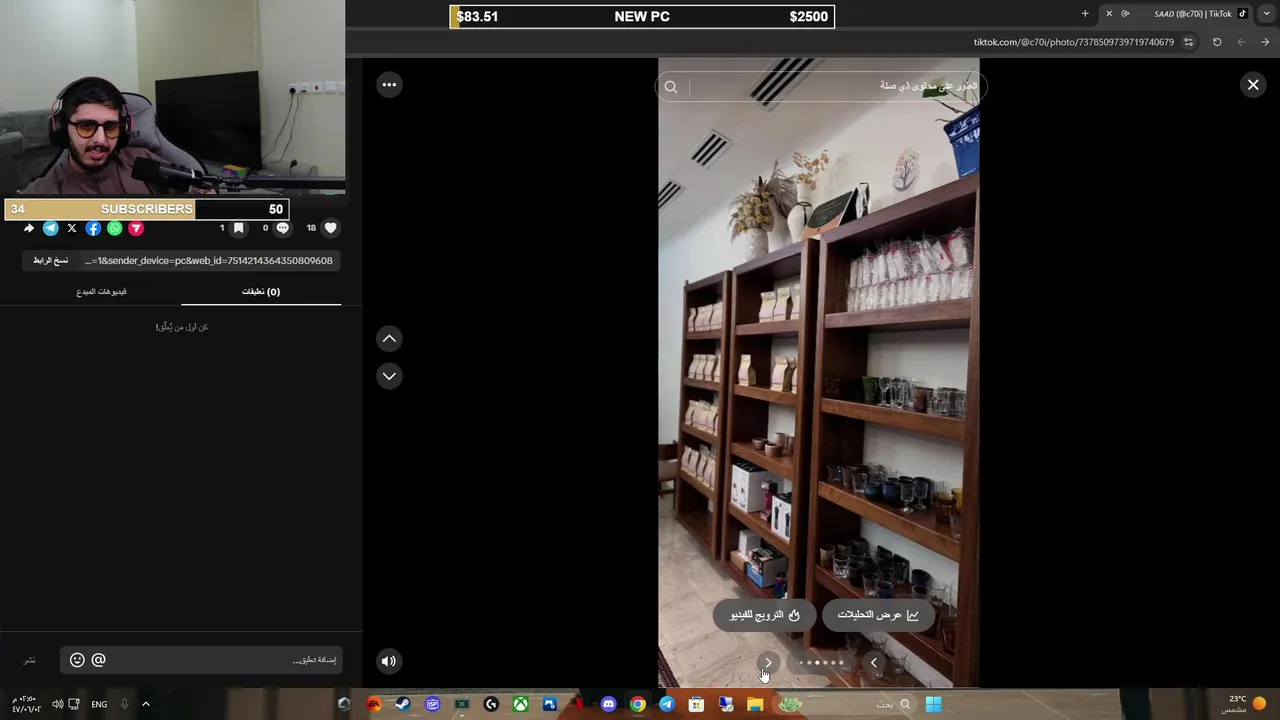The width and height of the screenshot is (1280, 720).
Task: Go back in carousel with left arrow
Action: coord(873,662)
